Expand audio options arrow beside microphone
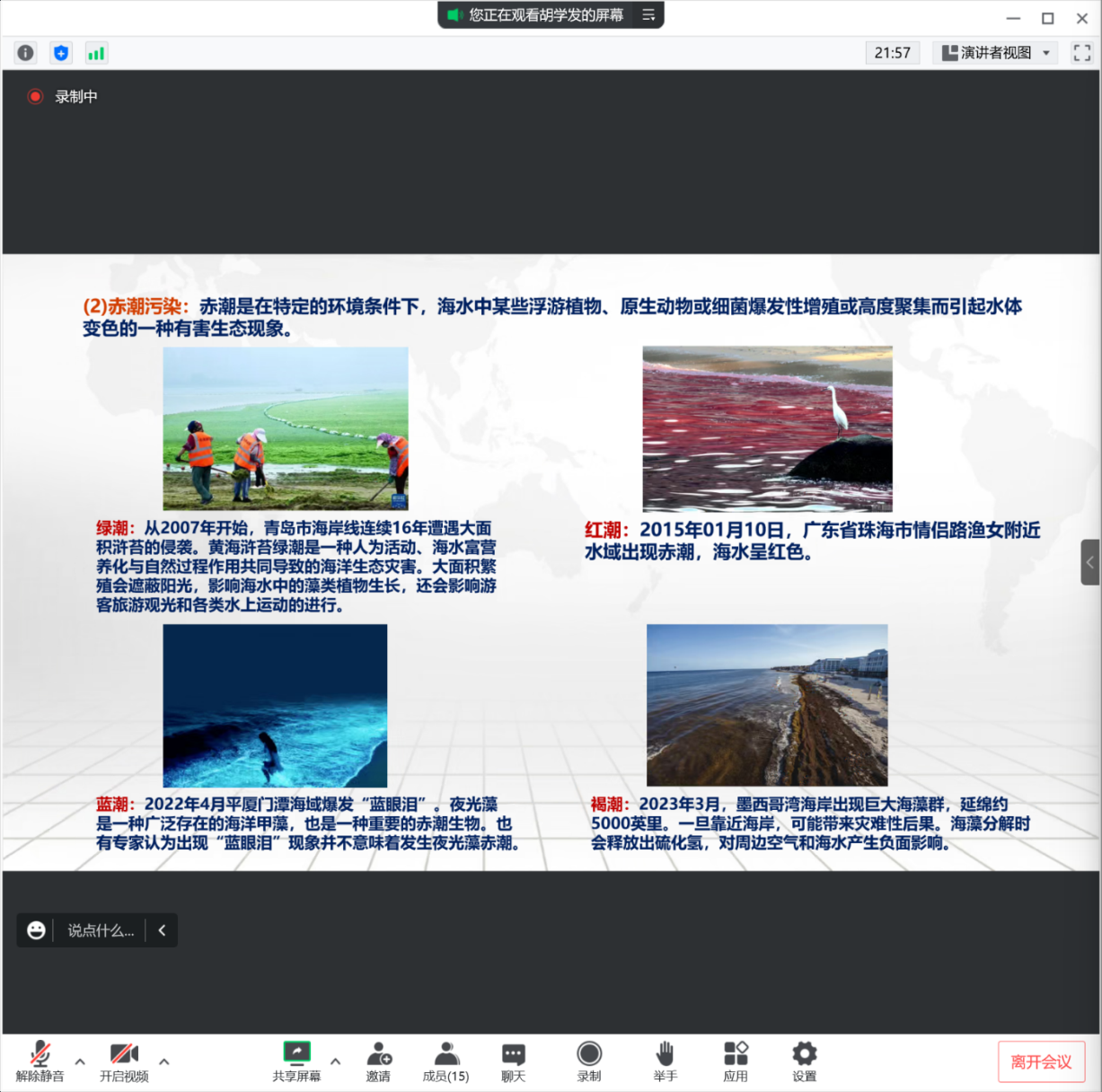Screen dimensions: 1102x1092 pos(80,1061)
